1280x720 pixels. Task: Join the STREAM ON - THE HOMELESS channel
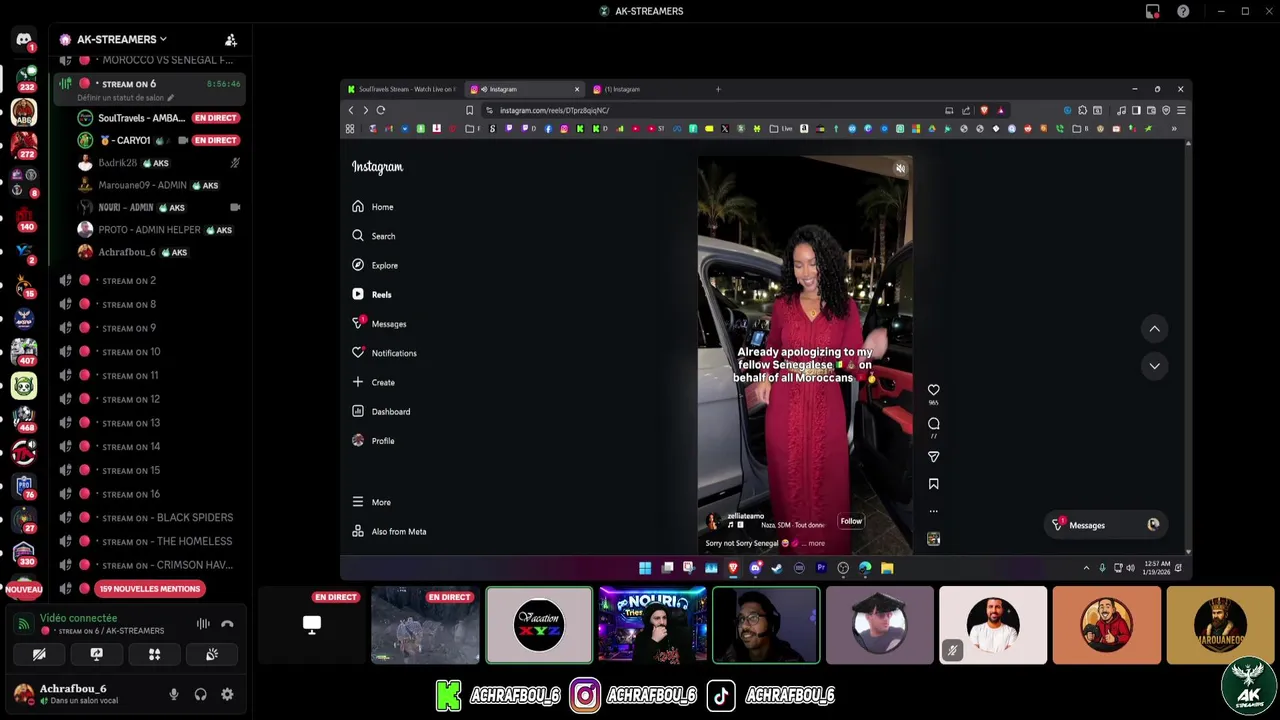(x=150, y=541)
